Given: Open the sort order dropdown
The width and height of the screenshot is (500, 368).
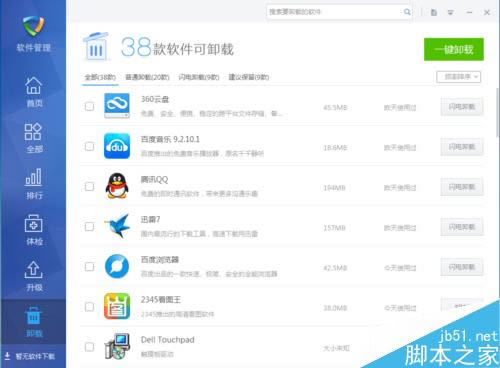Looking at the screenshot, I should pos(458,77).
